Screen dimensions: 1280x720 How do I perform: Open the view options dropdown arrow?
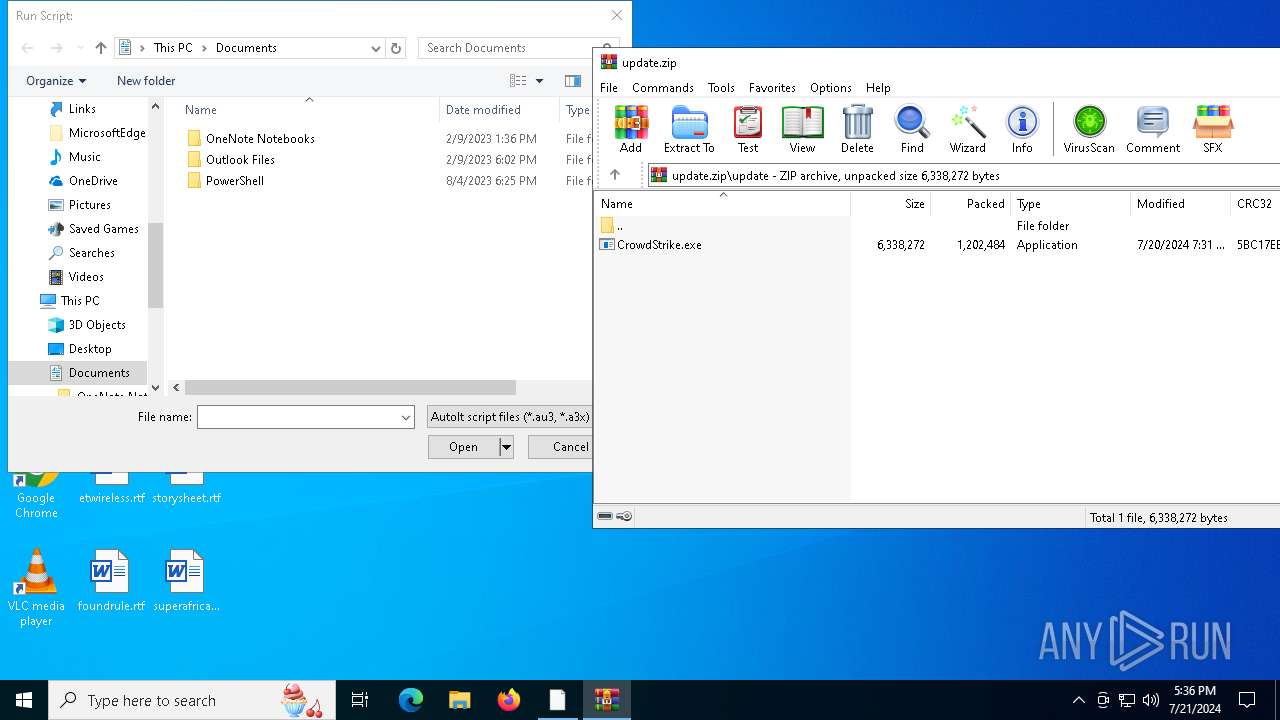pos(539,81)
